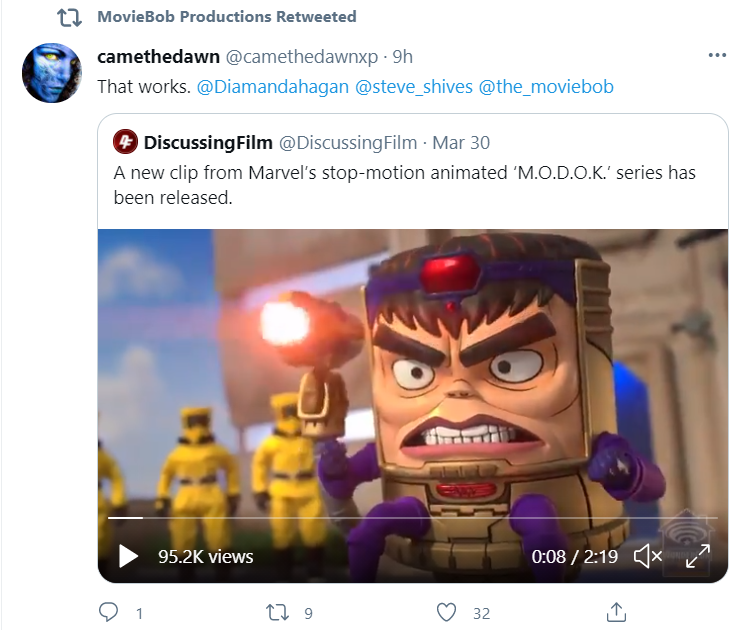
Task: Retweet using the retweet arrows icon below video
Action: pos(277,612)
